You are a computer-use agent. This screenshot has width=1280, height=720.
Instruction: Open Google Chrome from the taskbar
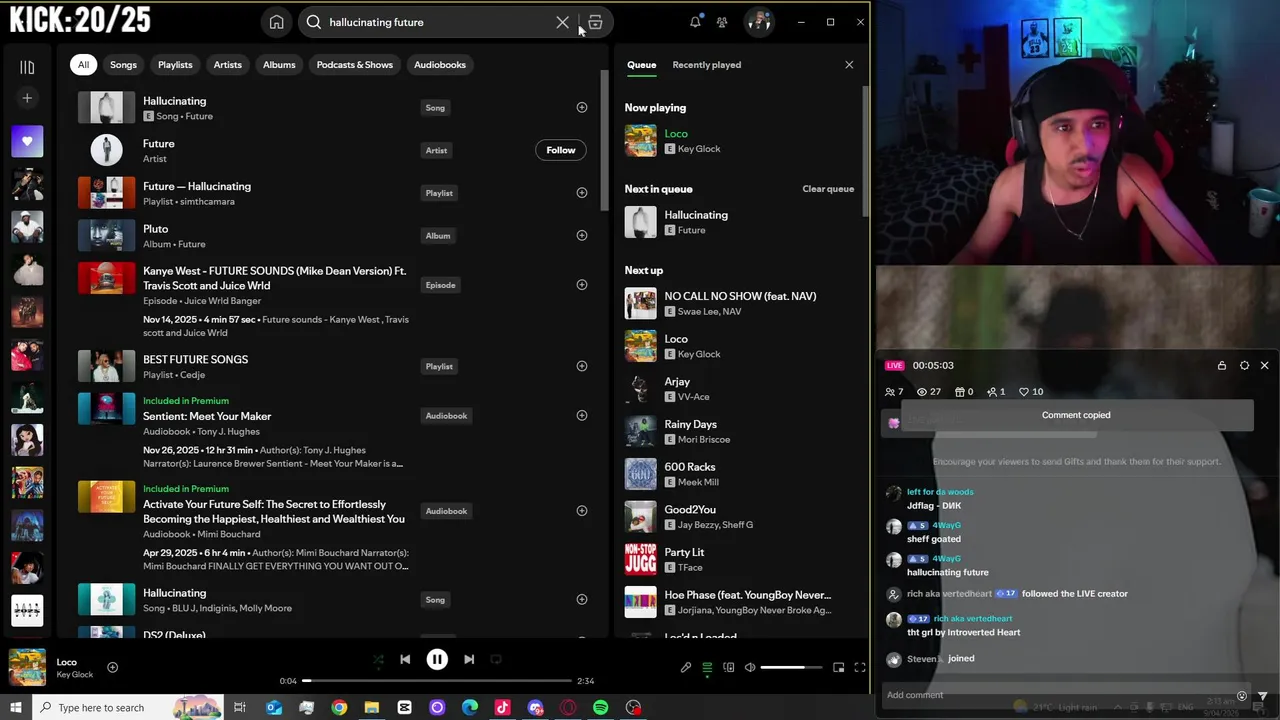[x=339, y=707]
